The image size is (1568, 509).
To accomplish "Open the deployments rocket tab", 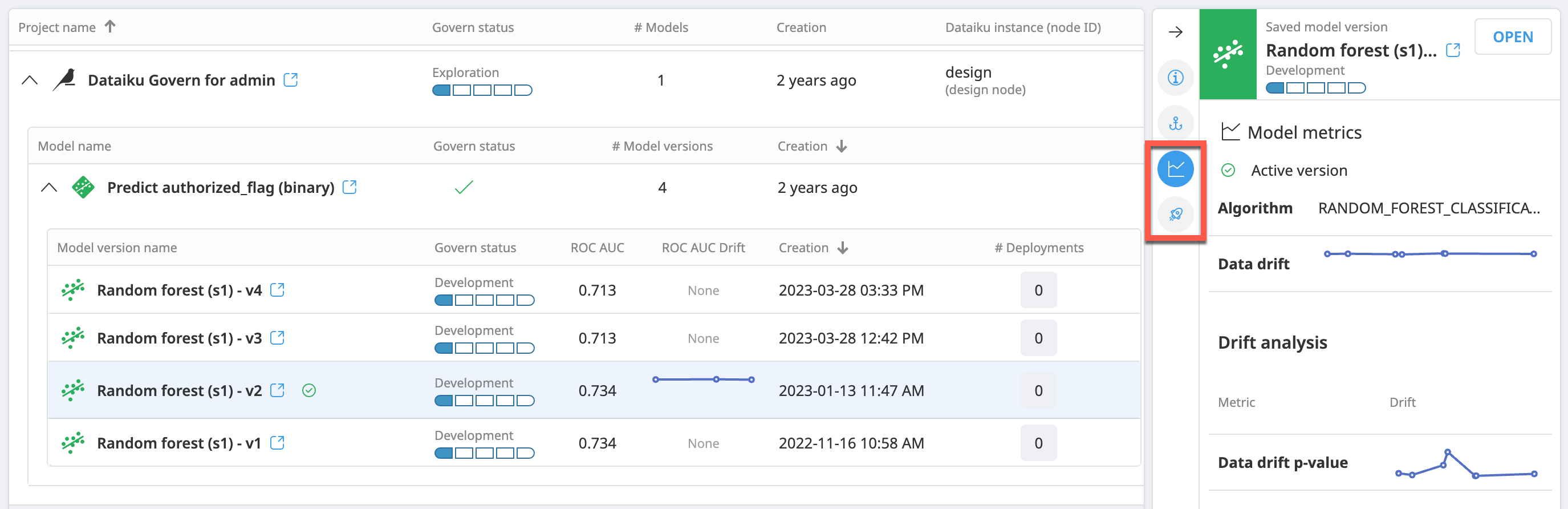I will (1175, 215).
